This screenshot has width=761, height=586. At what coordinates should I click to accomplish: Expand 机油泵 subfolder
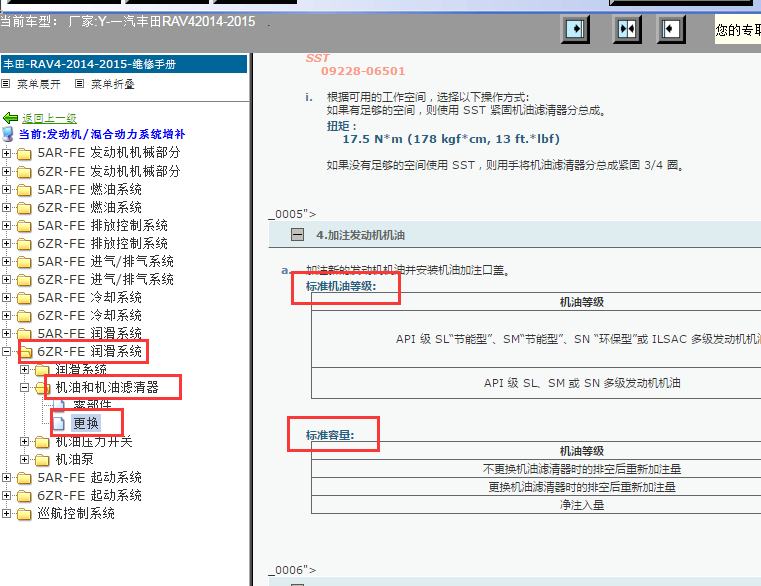click(x=24, y=459)
